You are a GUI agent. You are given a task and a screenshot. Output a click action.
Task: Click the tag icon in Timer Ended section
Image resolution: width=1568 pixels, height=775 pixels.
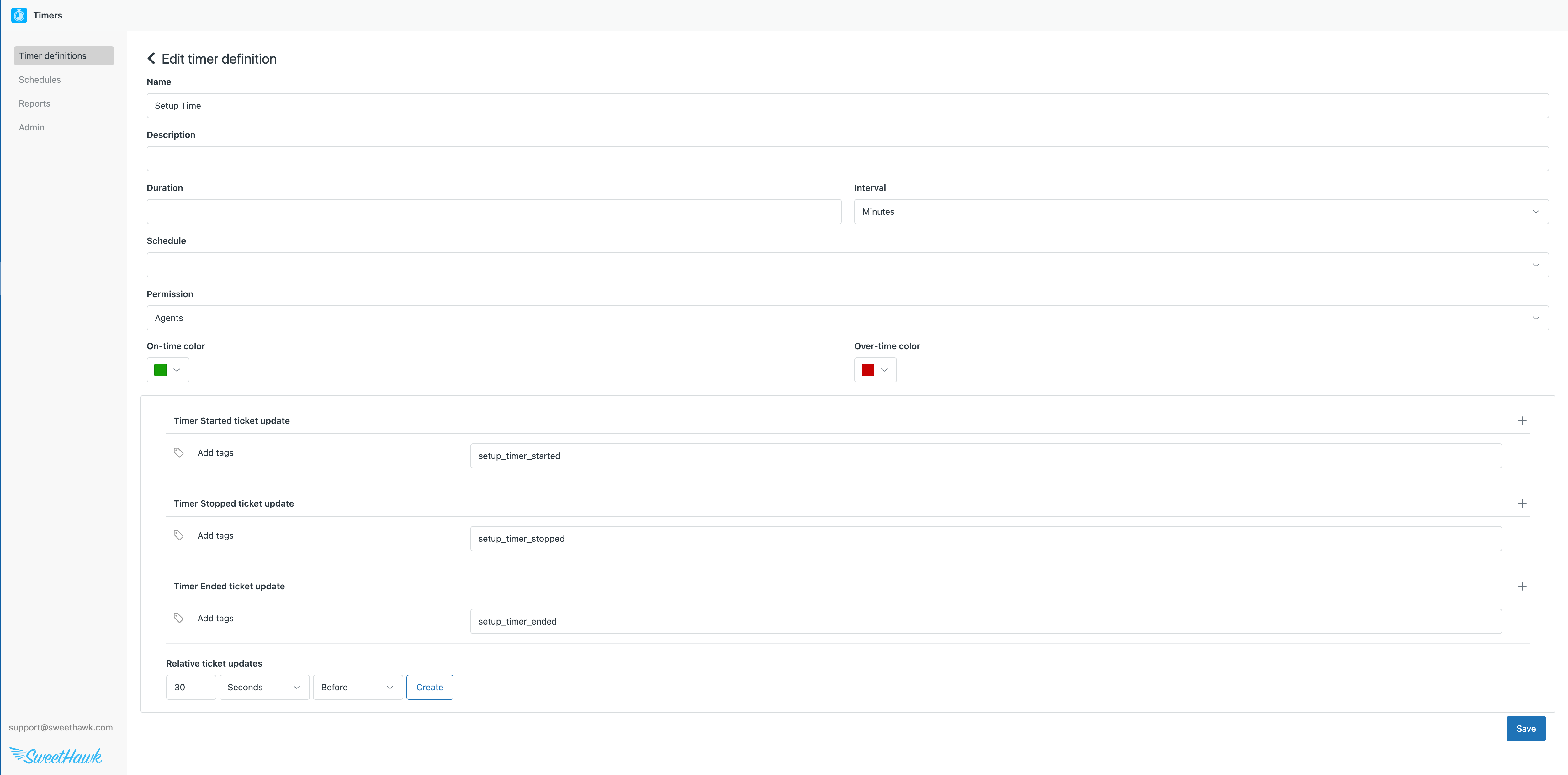tap(178, 617)
